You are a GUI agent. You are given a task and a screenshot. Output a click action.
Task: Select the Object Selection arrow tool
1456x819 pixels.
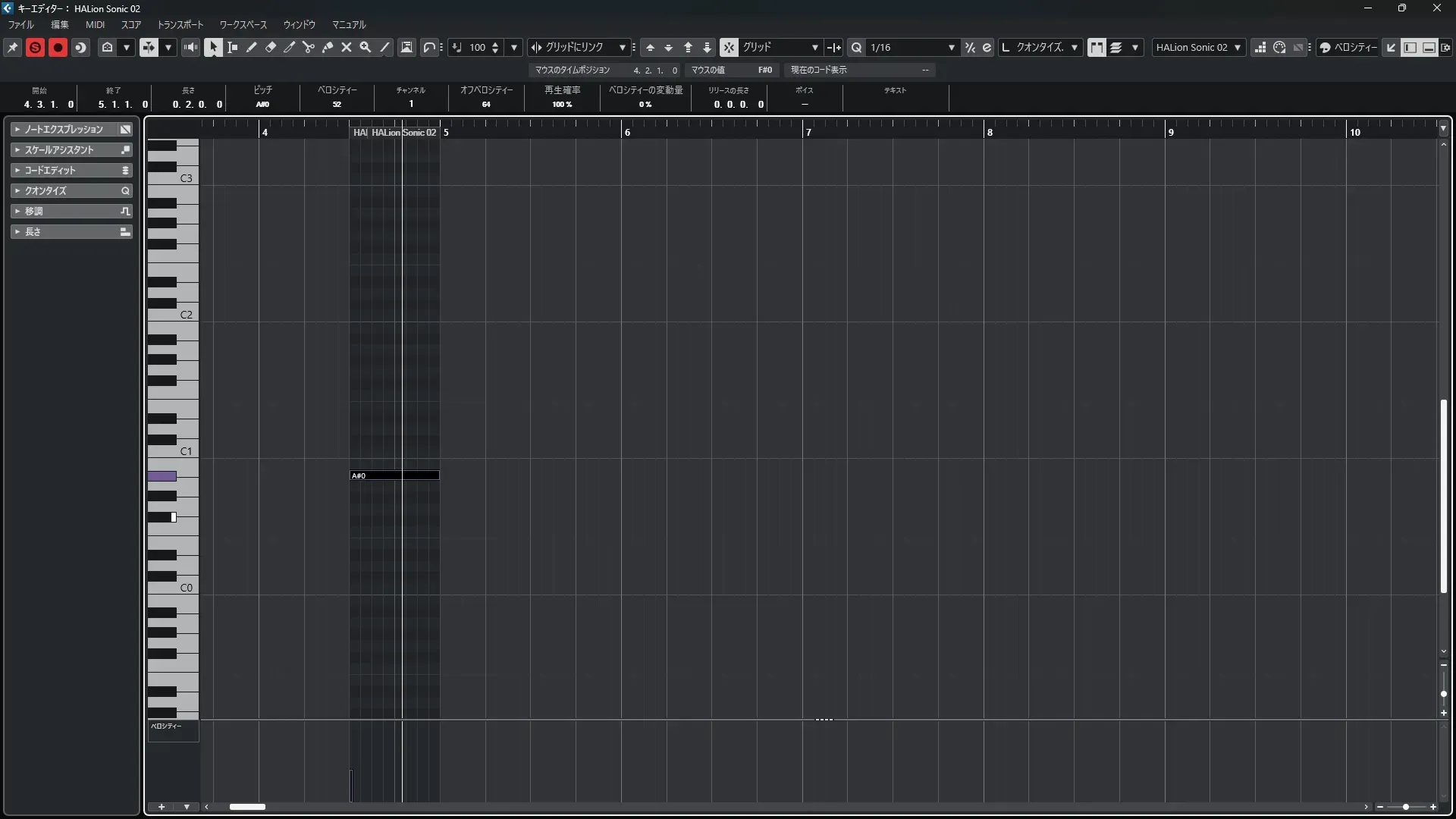pyautogui.click(x=213, y=47)
